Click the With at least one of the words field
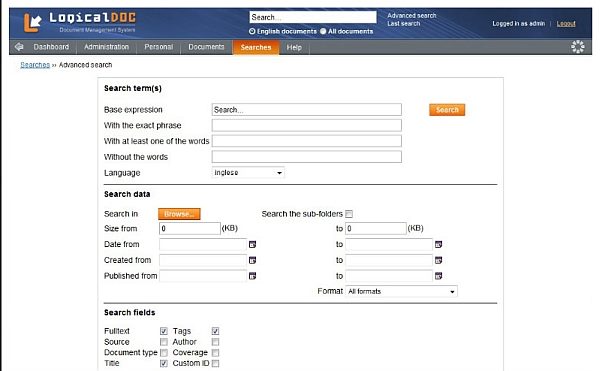This screenshot has height=371, width=600. point(307,141)
